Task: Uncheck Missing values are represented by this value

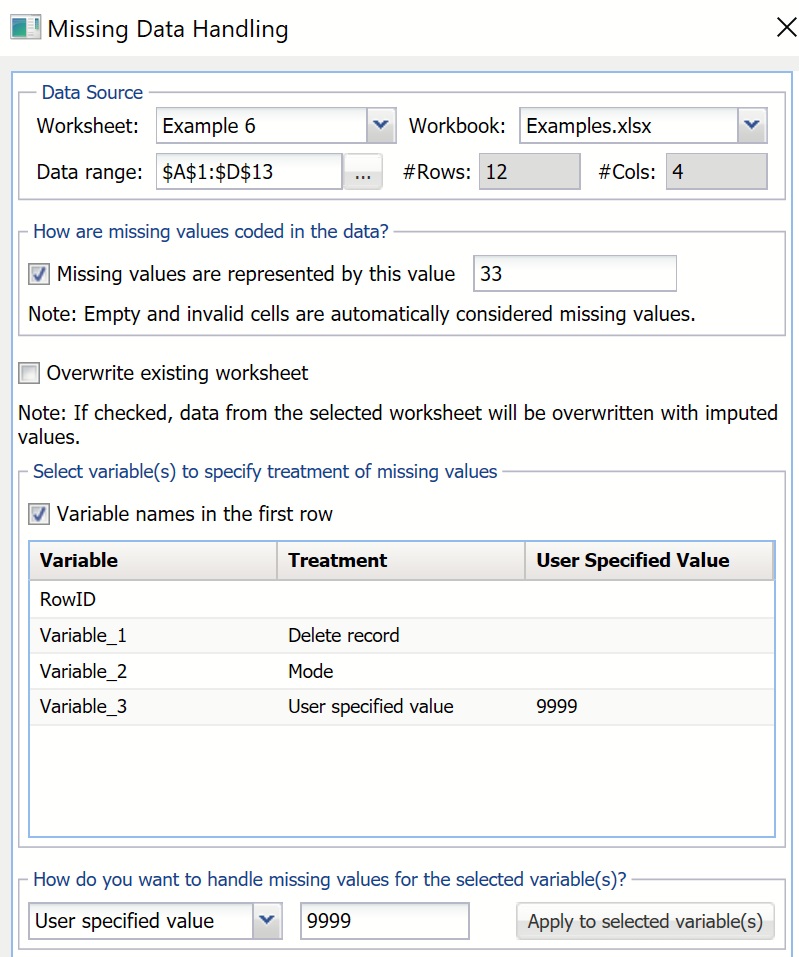Action: click(39, 274)
